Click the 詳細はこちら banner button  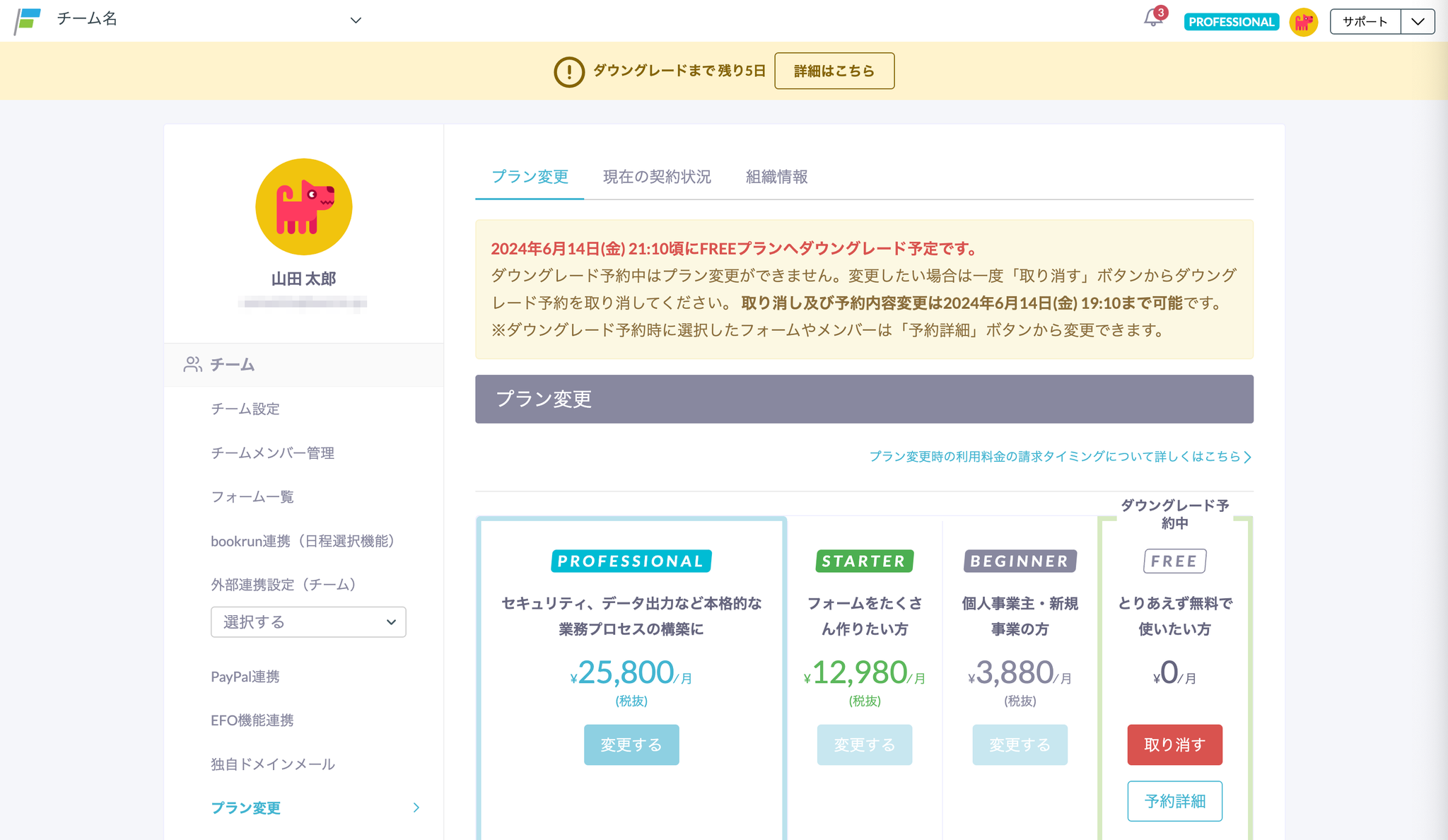coord(834,71)
